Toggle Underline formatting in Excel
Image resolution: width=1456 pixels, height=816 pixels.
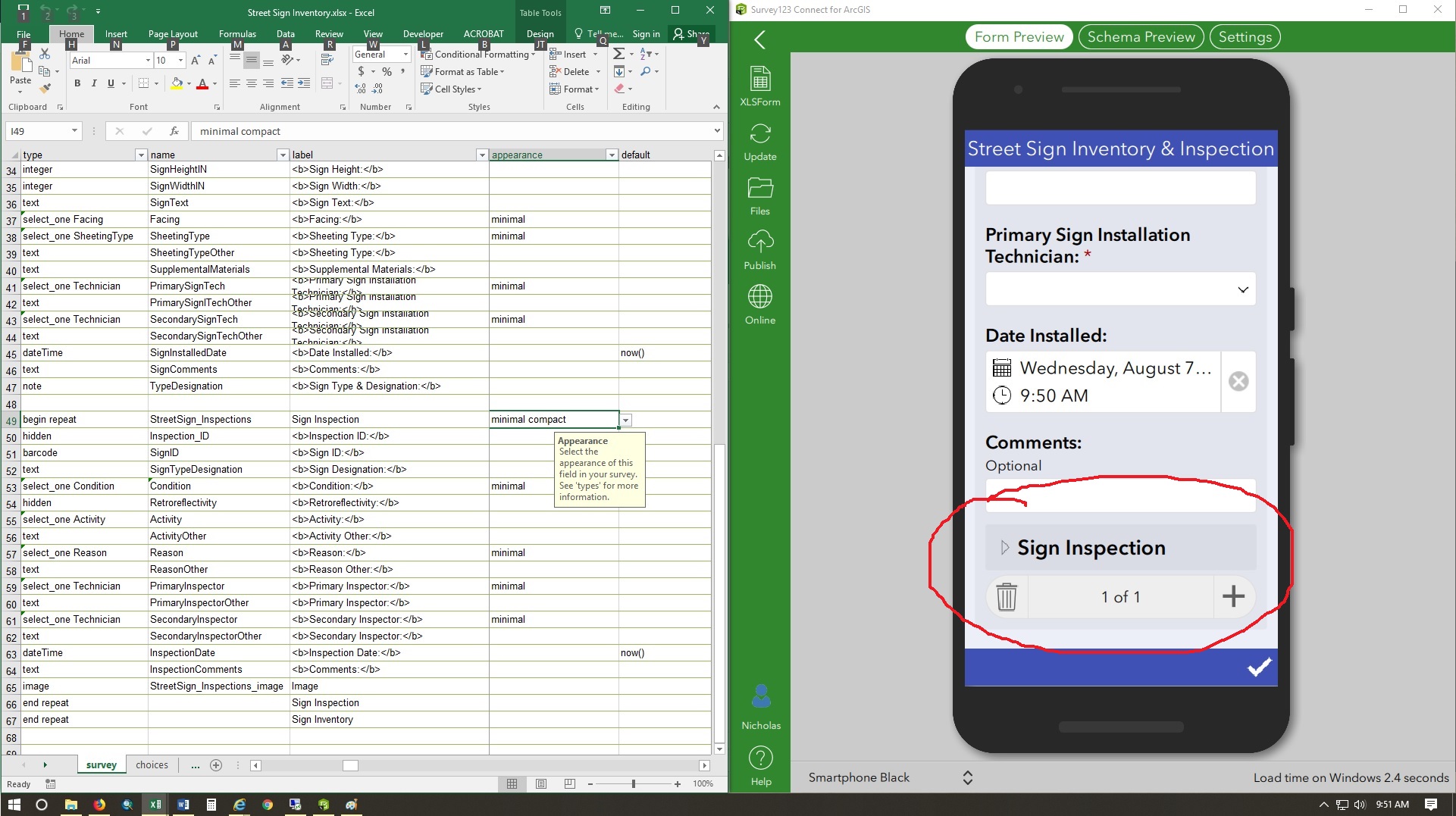(111, 83)
